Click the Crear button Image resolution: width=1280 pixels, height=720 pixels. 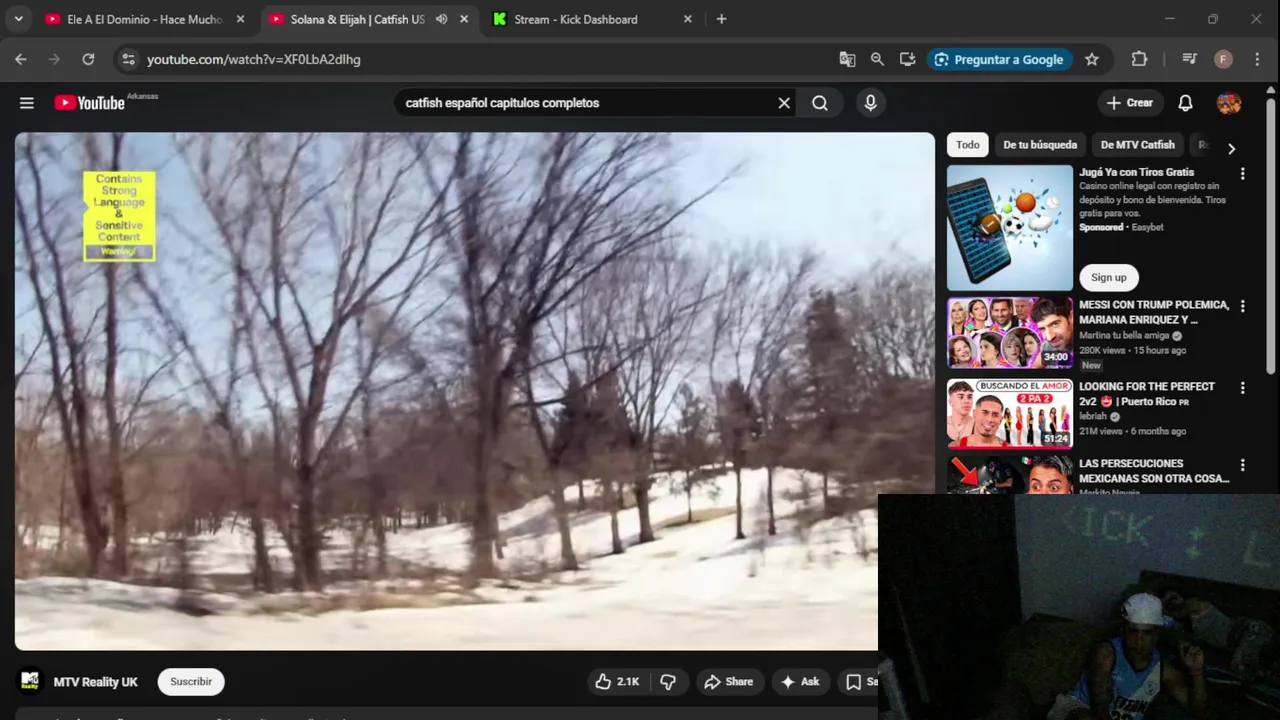point(1130,103)
